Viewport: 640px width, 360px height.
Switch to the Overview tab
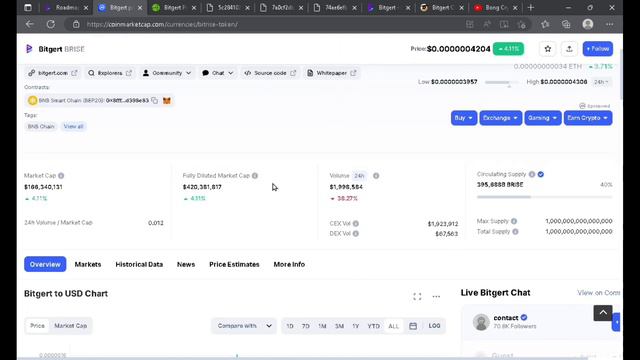pyautogui.click(x=45, y=264)
